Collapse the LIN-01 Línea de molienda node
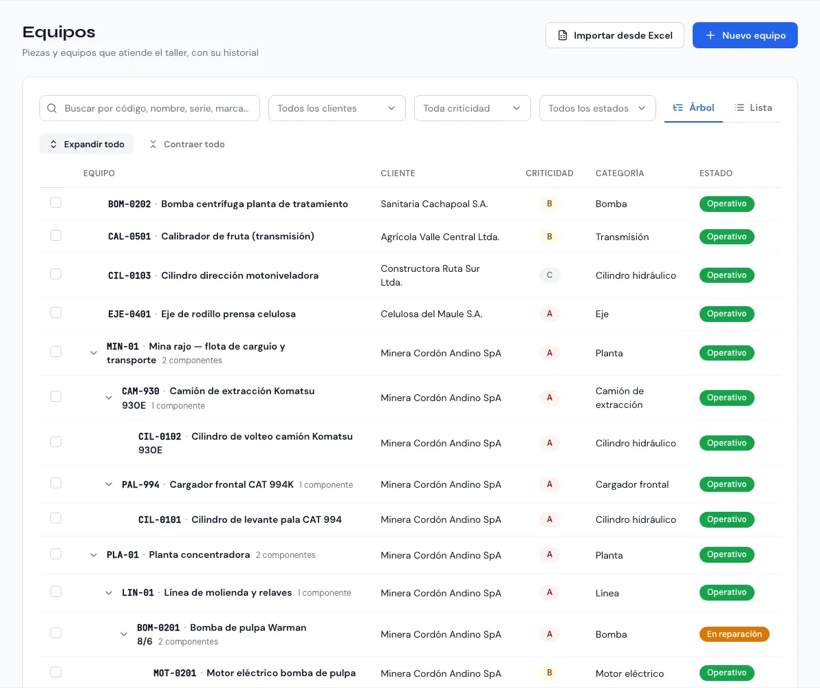Viewport: 820px width, 688px height. [109, 593]
